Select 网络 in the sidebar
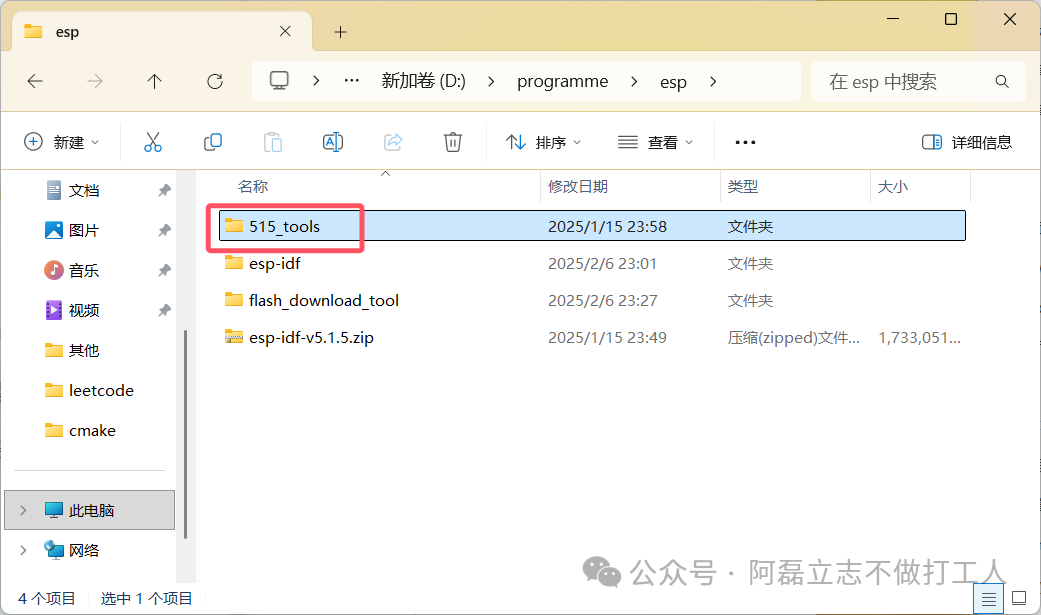The height and width of the screenshot is (615, 1041). (x=84, y=550)
